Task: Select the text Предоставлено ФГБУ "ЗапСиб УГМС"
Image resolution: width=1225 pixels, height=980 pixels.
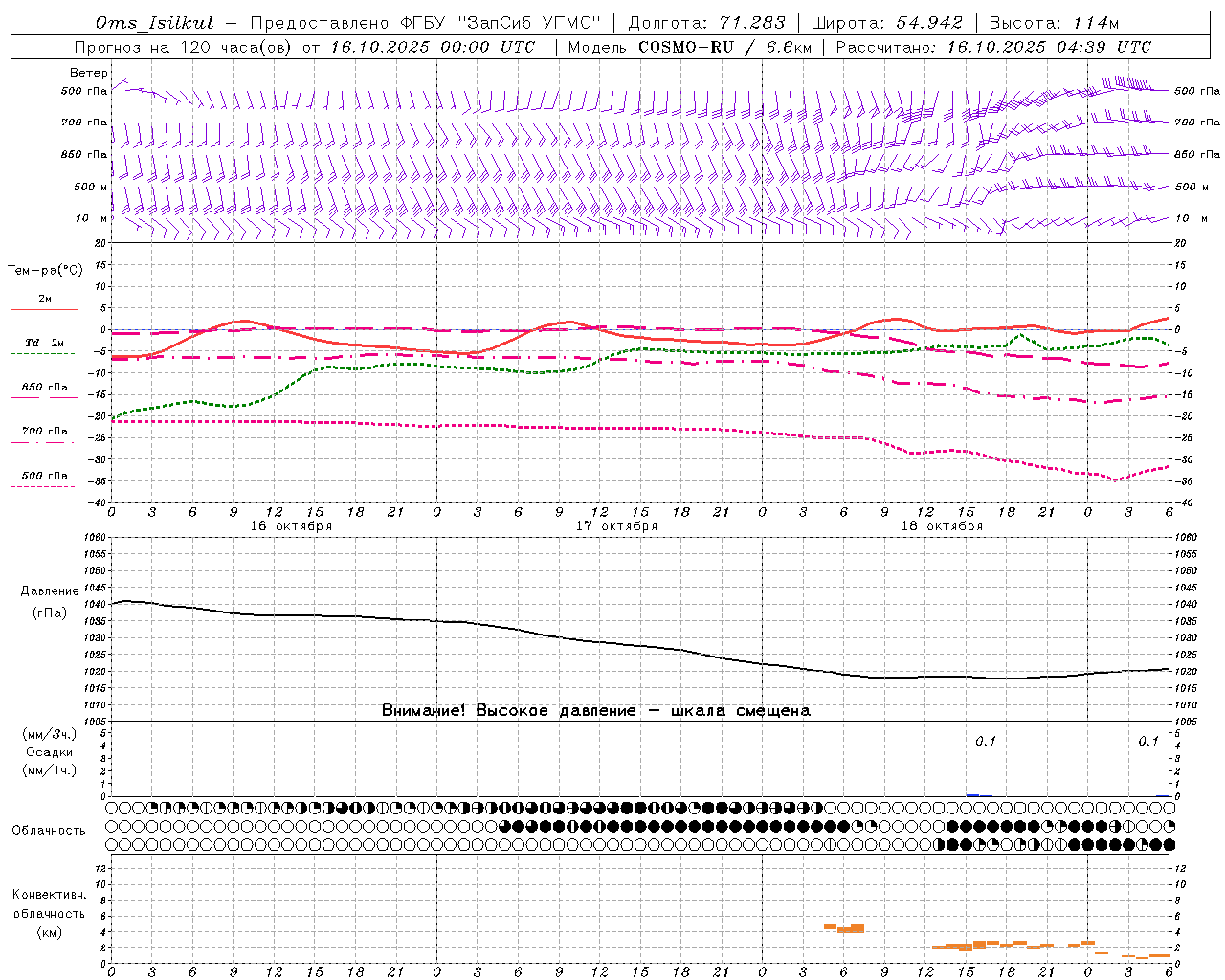Action: click(424, 23)
